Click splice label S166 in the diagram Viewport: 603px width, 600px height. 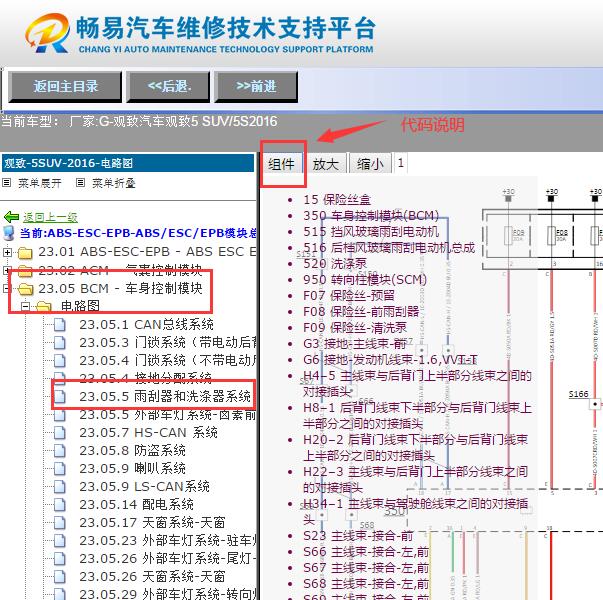(578, 394)
